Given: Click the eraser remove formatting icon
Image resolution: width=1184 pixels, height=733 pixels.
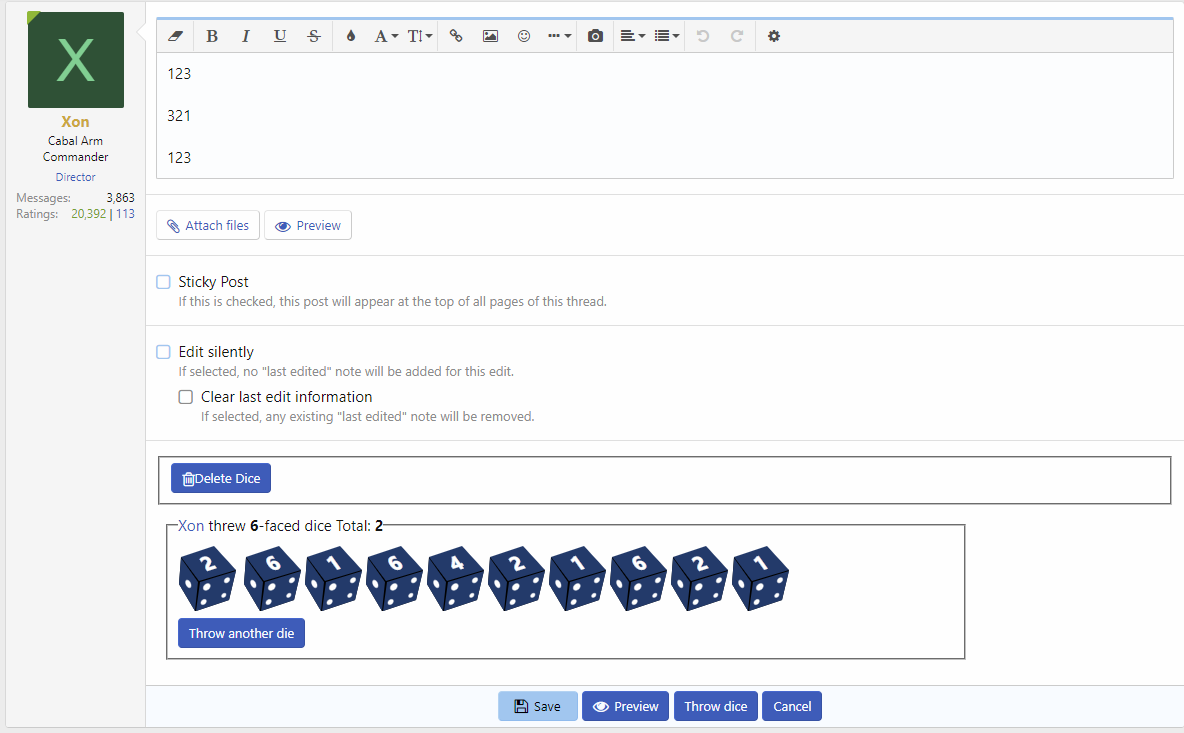Looking at the screenshot, I should pyautogui.click(x=176, y=36).
